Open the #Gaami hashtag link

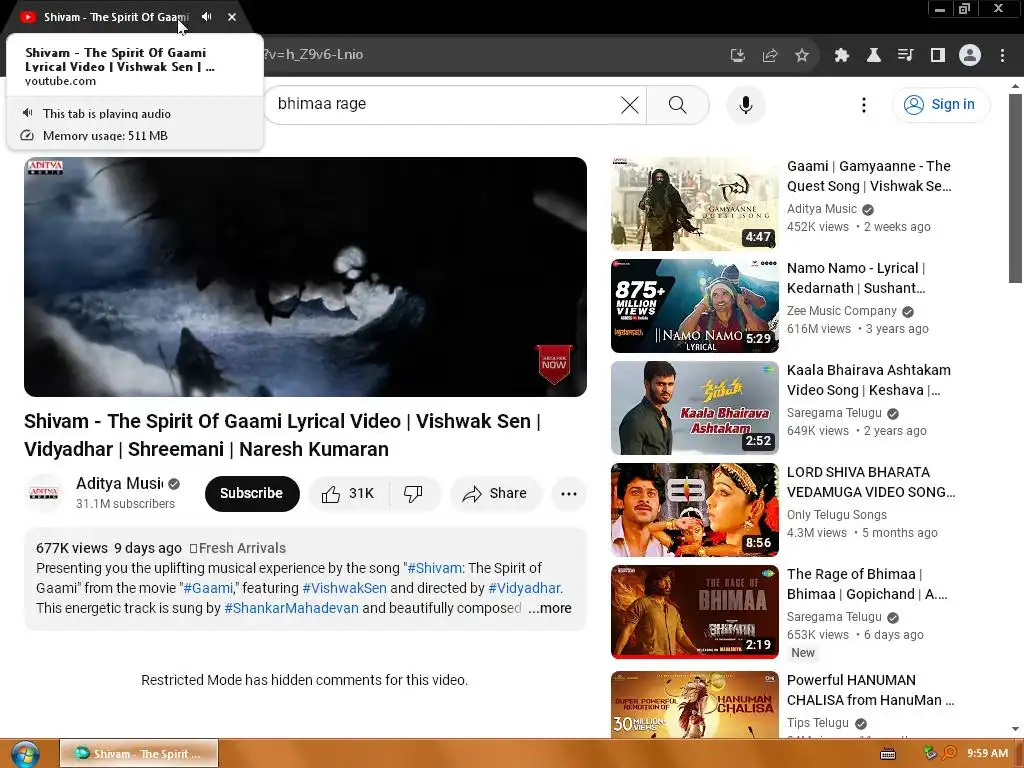point(208,588)
